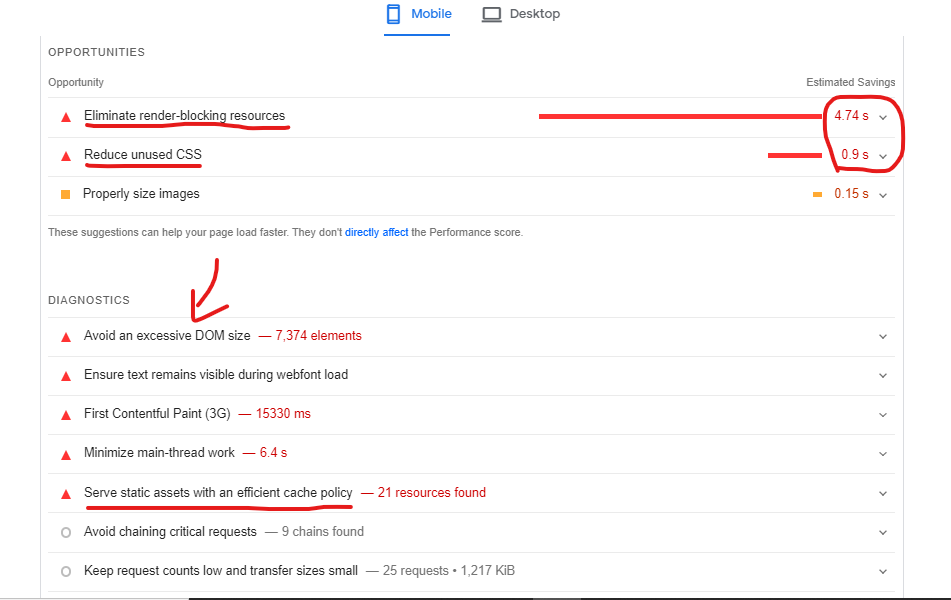Click 'Minimize main-thread work' text
The image size is (951, 600).
[x=159, y=453]
